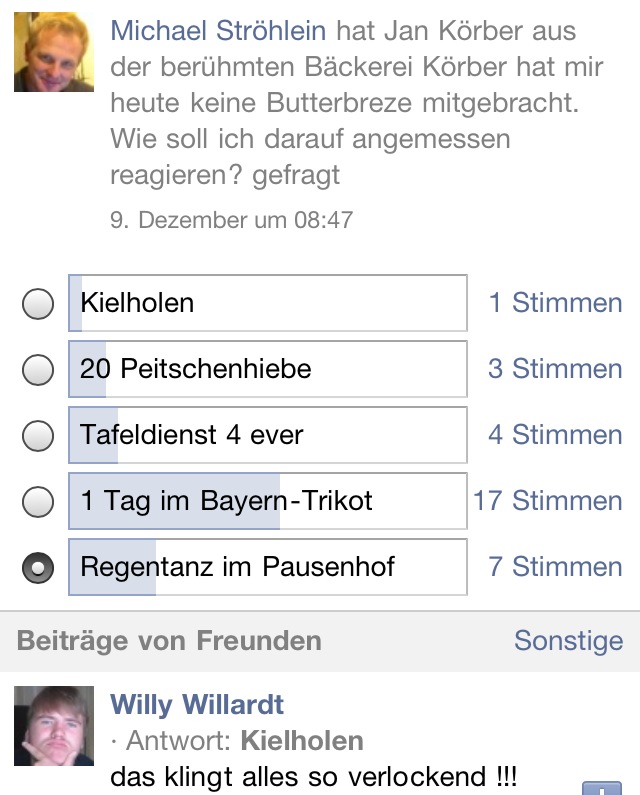Open the 4 Stimmen vote count
The height and width of the screenshot is (795, 640).
pos(555,435)
